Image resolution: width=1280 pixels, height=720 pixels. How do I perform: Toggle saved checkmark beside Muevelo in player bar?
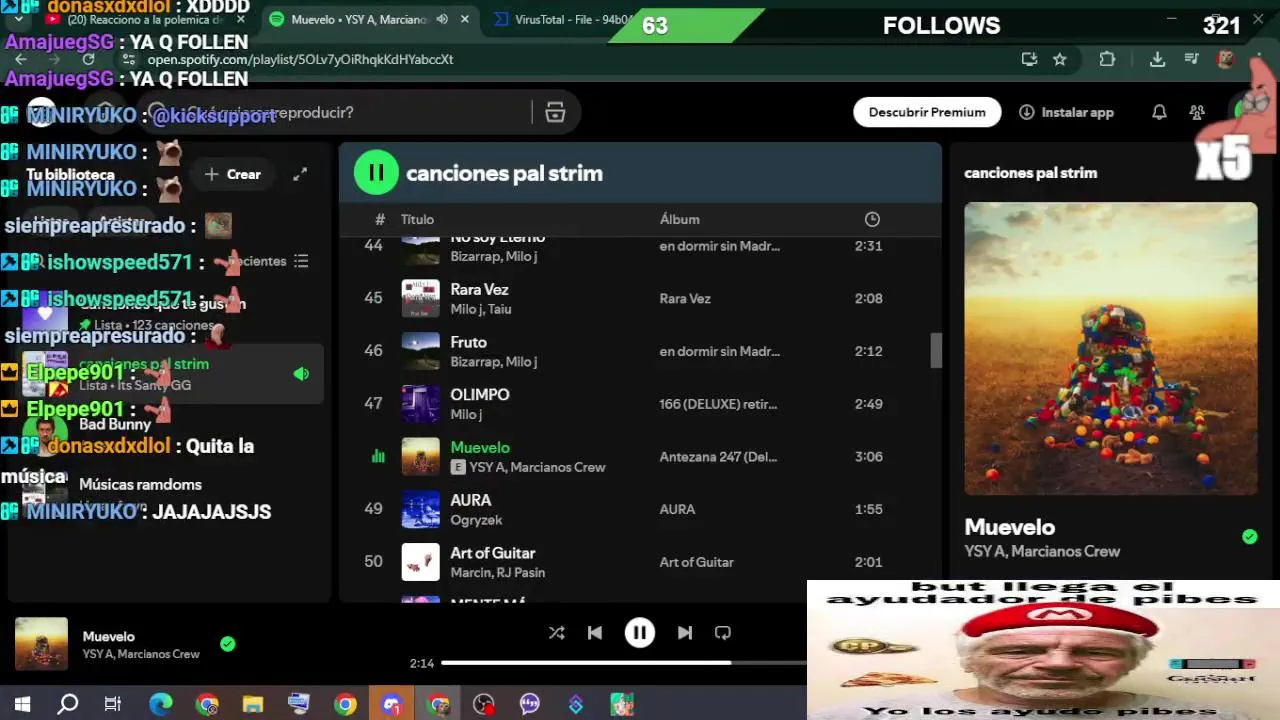coord(228,644)
